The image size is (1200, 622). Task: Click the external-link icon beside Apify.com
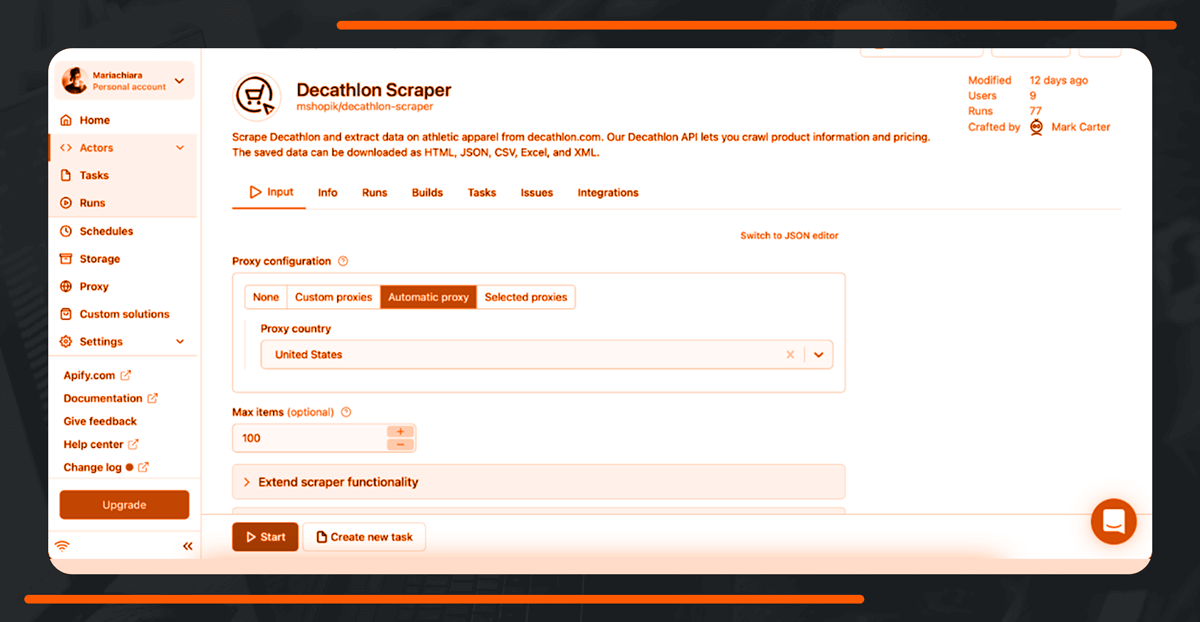coord(126,376)
